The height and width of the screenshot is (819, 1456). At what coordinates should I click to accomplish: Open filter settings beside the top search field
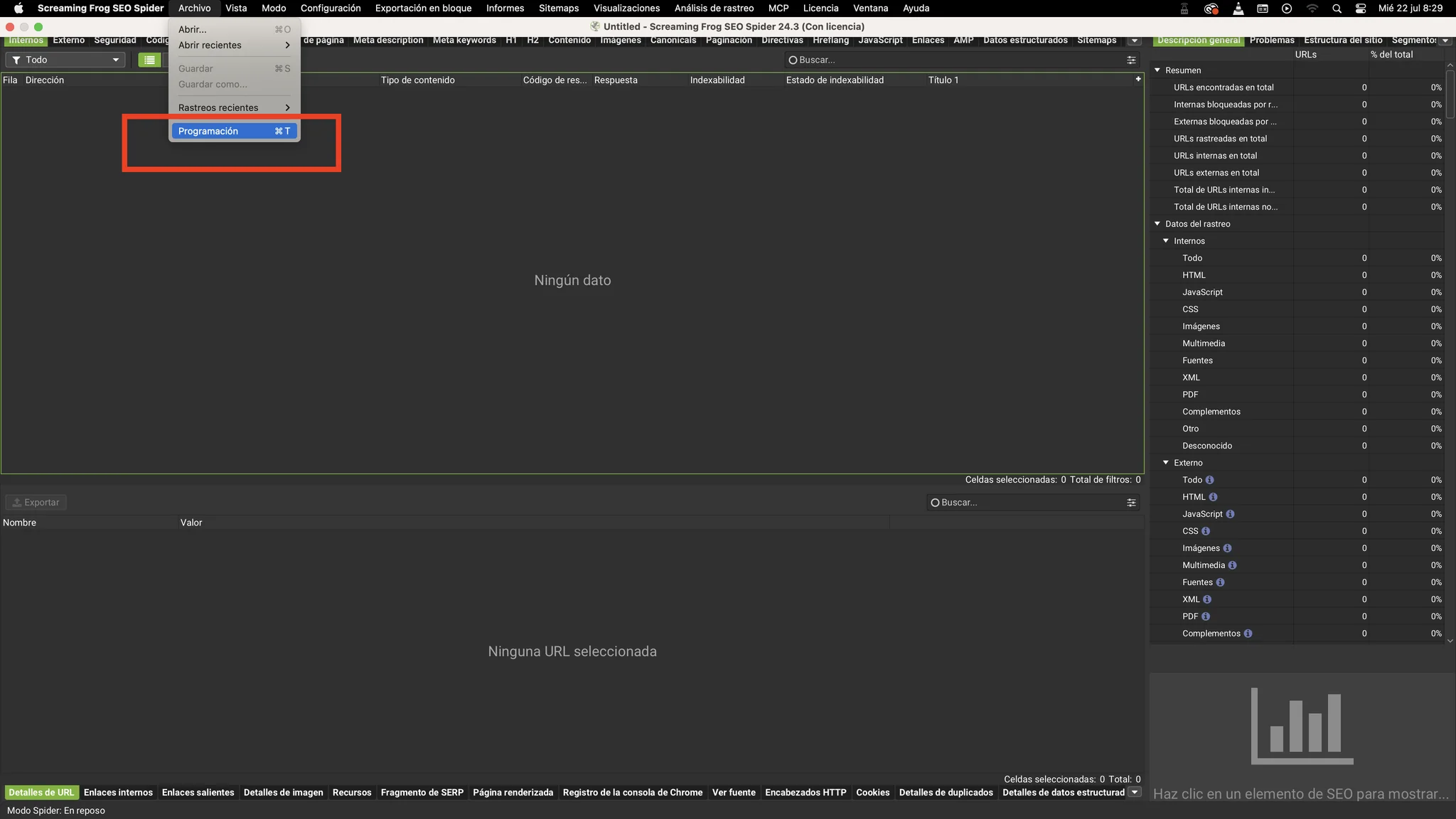(x=1131, y=60)
